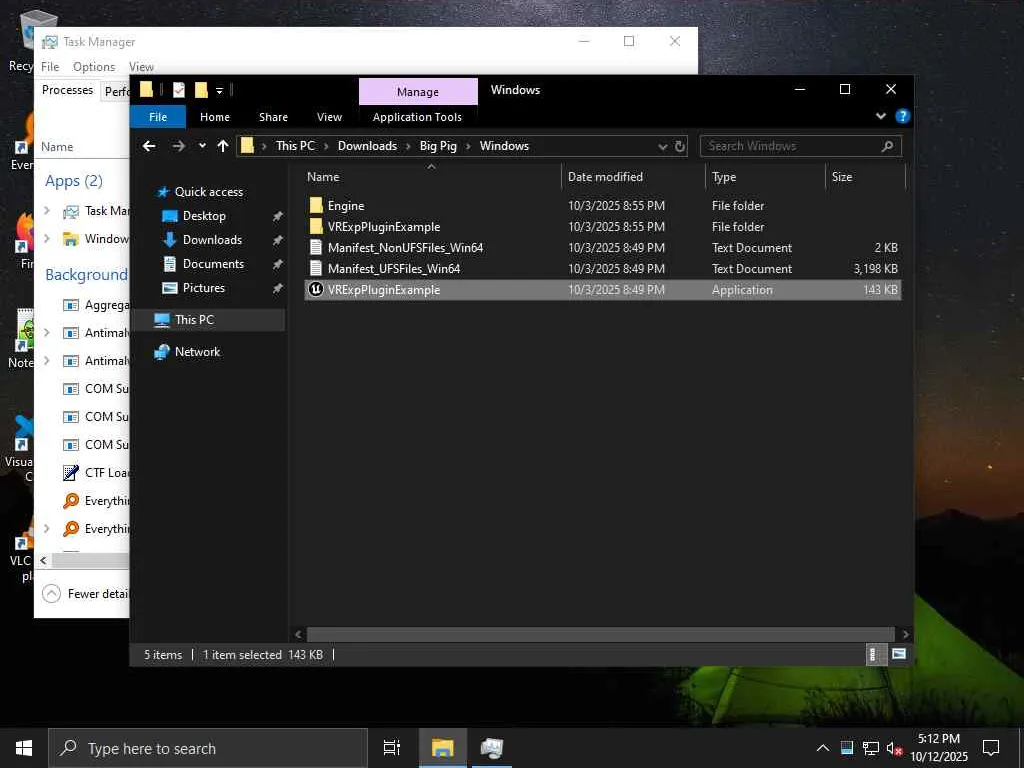Show hidden system tray icons
Image resolution: width=1024 pixels, height=768 pixels.
point(823,748)
